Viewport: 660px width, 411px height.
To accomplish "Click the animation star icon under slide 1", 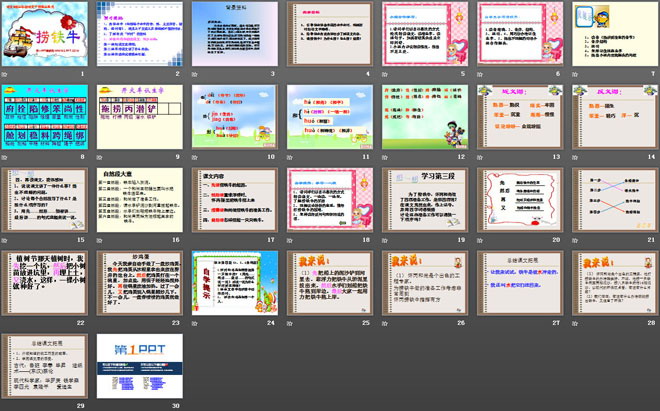I will click(6, 74).
